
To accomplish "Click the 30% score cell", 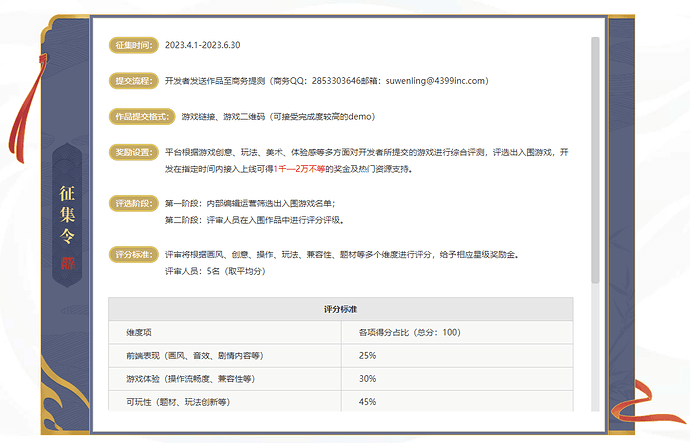I will coord(457,379).
